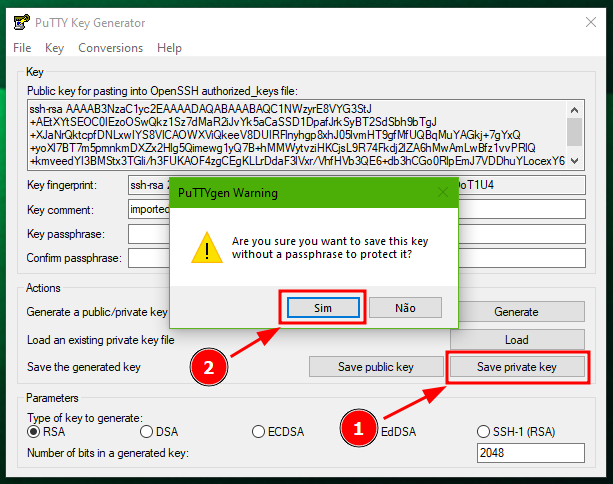Click Save public key button
The image size is (613, 484).
click(x=376, y=367)
